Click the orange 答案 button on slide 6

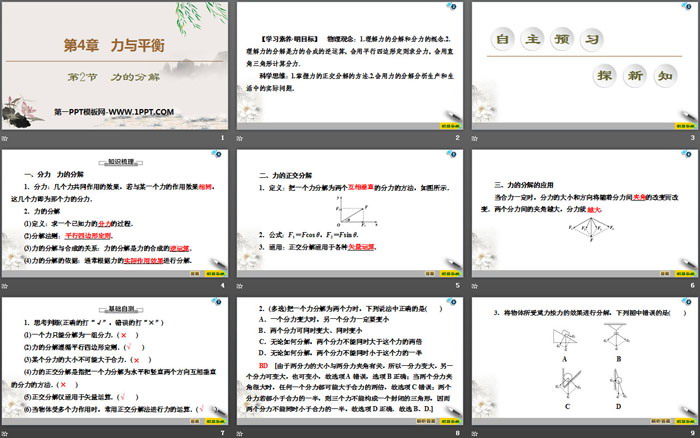[665, 274]
